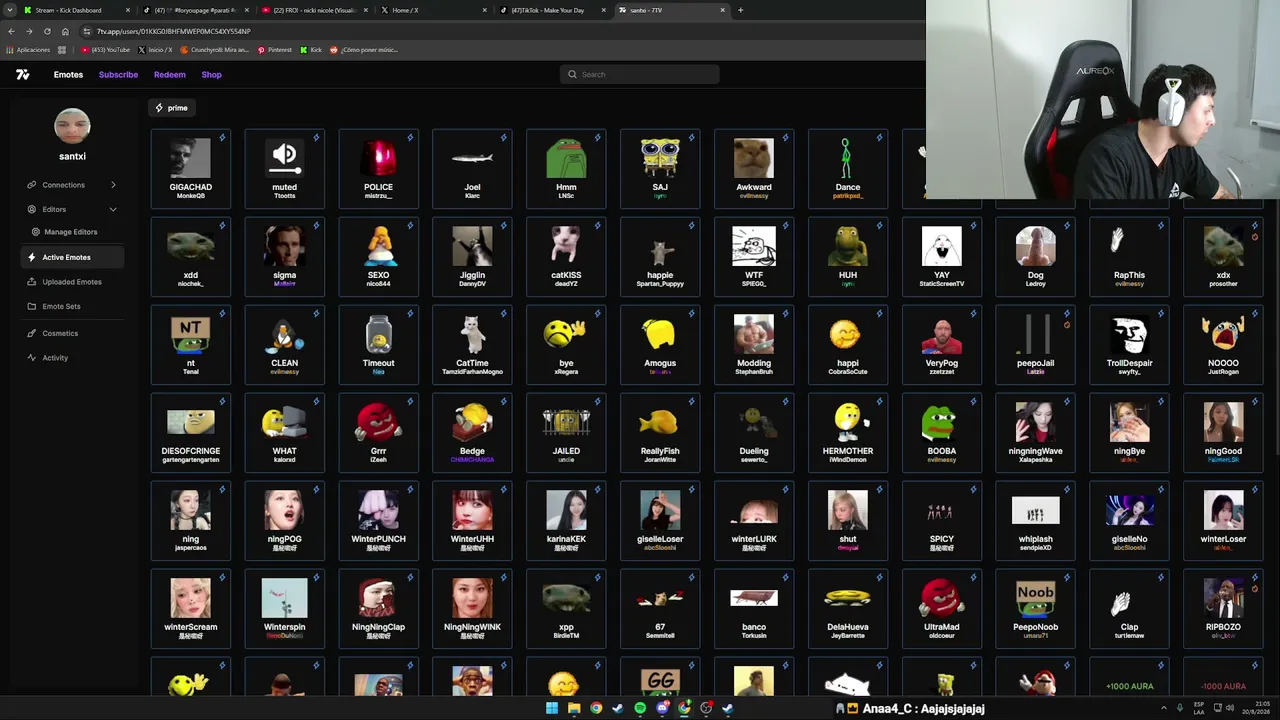Open the Joel emote card
The image size is (1280, 720).
click(x=472, y=168)
